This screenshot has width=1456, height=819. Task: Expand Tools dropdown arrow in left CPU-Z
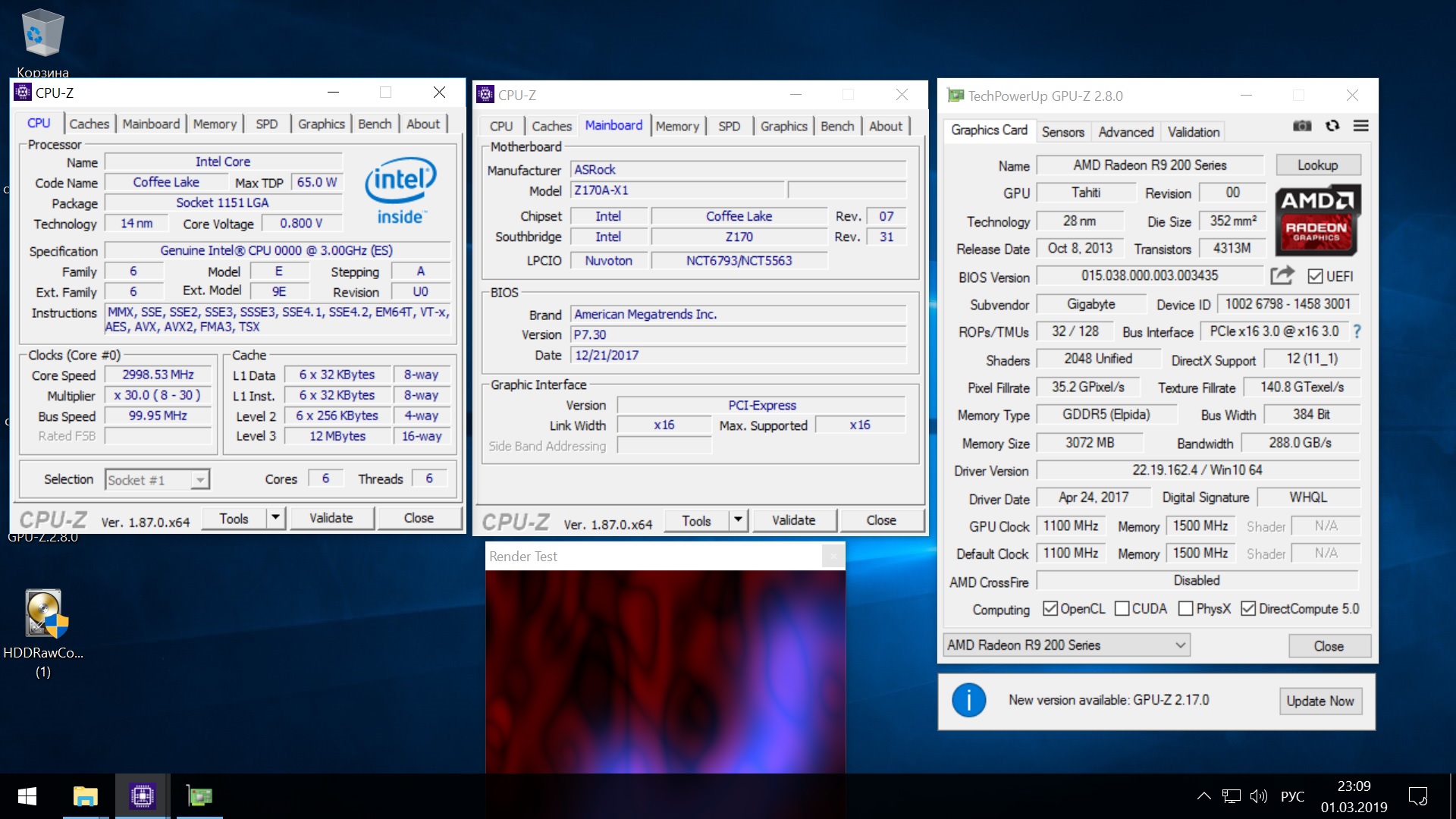275,518
